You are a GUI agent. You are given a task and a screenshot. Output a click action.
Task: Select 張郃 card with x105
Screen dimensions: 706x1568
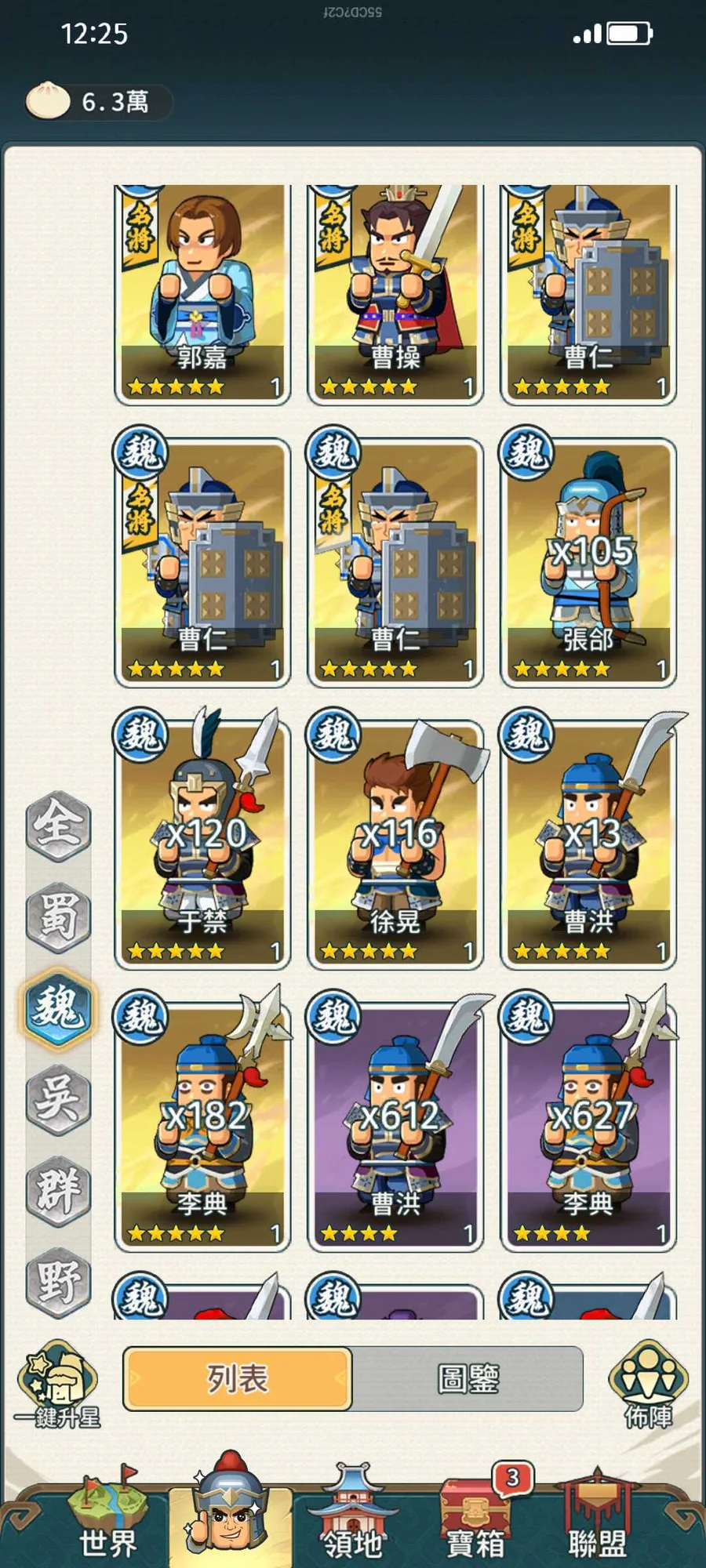point(588,562)
